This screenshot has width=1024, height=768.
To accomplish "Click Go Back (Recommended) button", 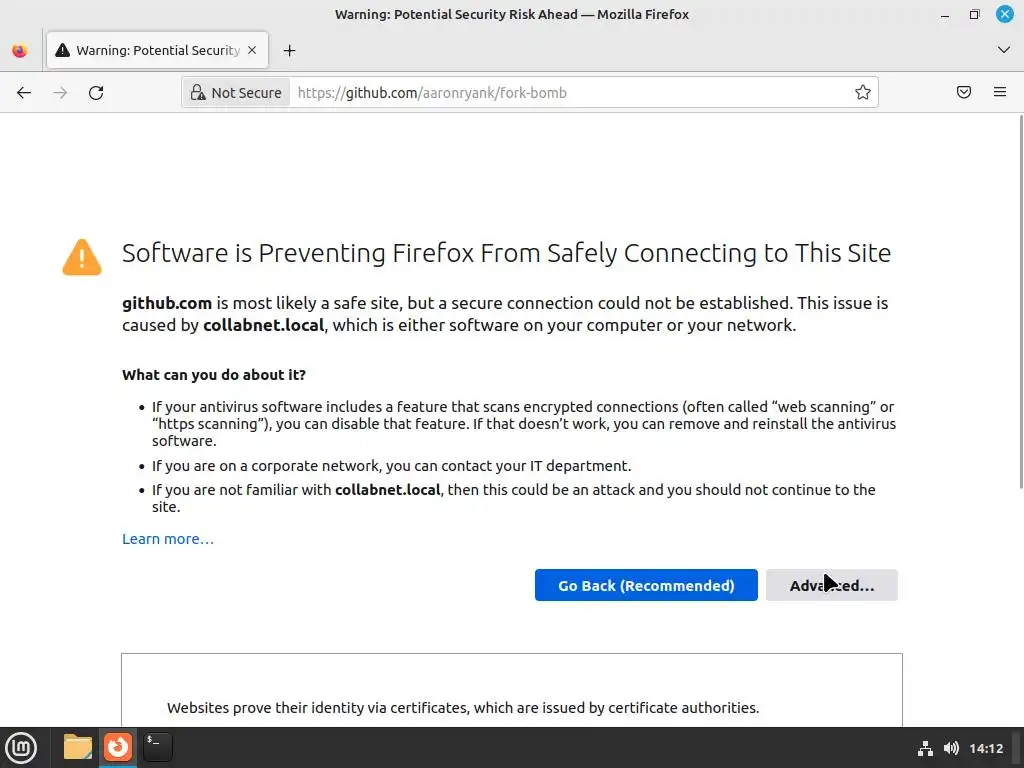I will 646,586.
